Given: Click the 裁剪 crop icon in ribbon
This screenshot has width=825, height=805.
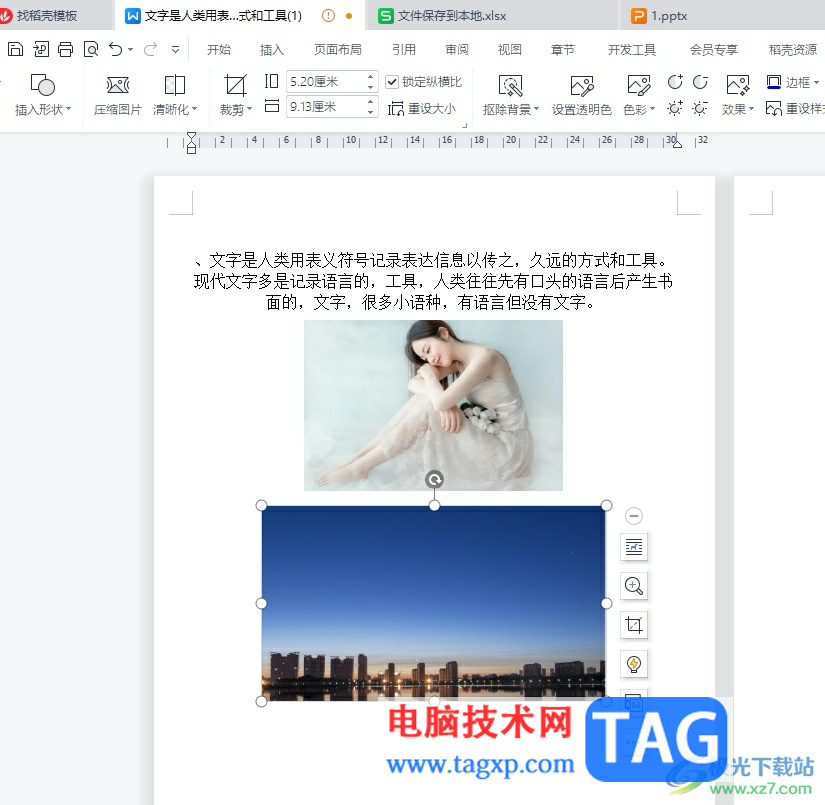Looking at the screenshot, I should coord(235,85).
